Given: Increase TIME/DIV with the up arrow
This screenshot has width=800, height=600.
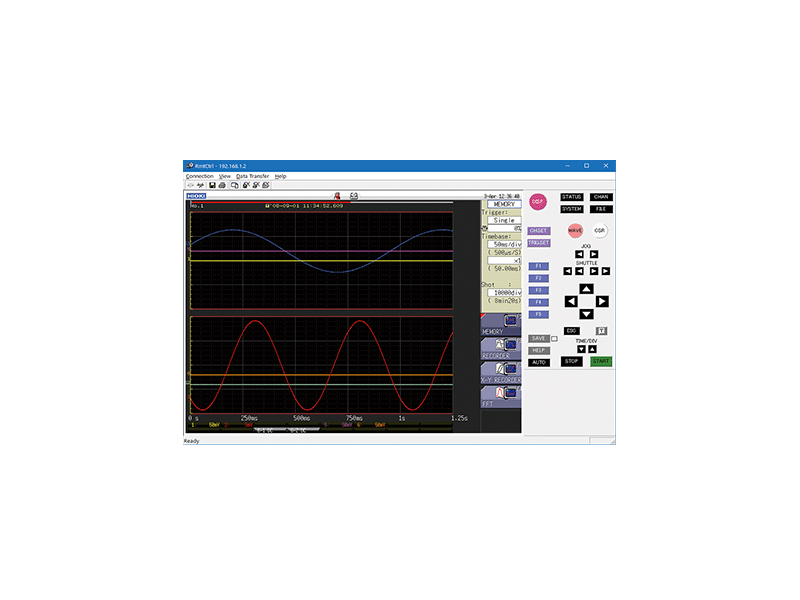Looking at the screenshot, I should [592, 349].
